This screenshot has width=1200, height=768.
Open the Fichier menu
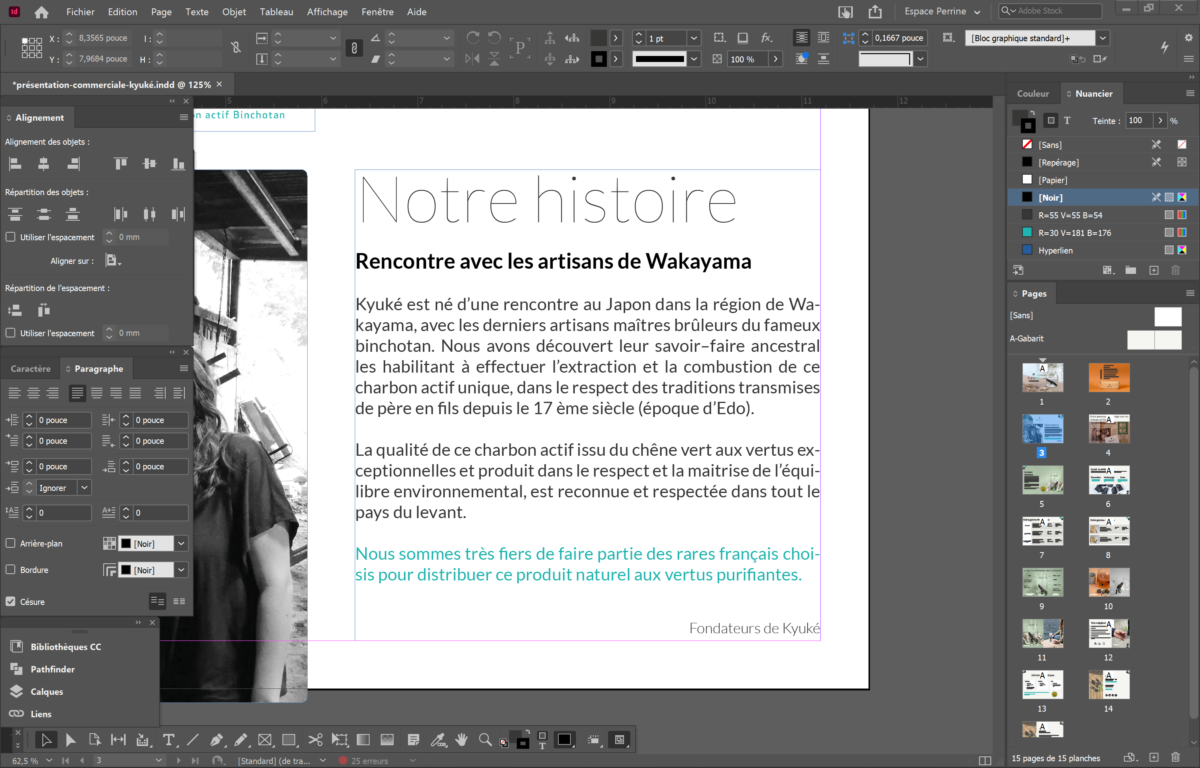pos(80,12)
